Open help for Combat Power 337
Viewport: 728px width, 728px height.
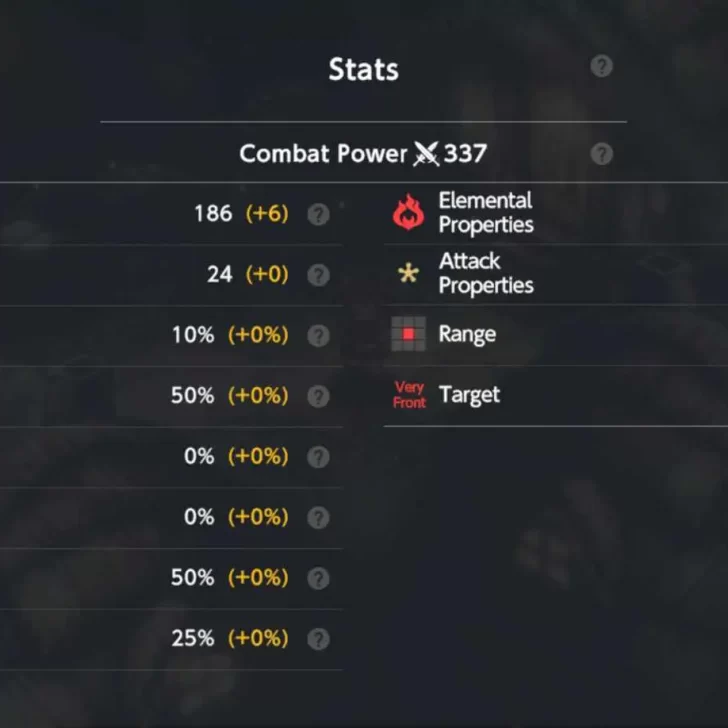[x=601, y=154]
